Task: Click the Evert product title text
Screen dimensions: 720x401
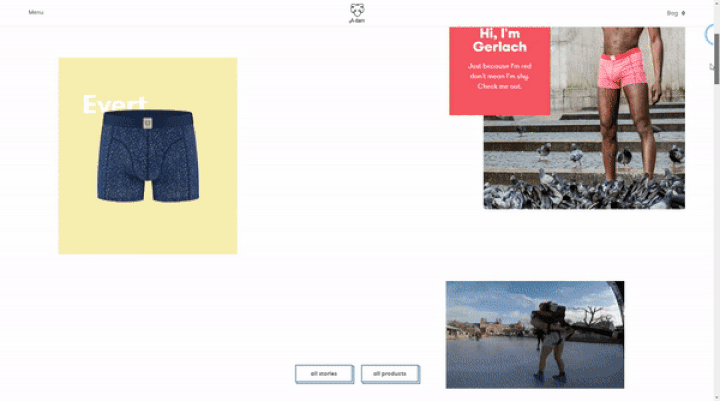Action: [x=114, y=103]
